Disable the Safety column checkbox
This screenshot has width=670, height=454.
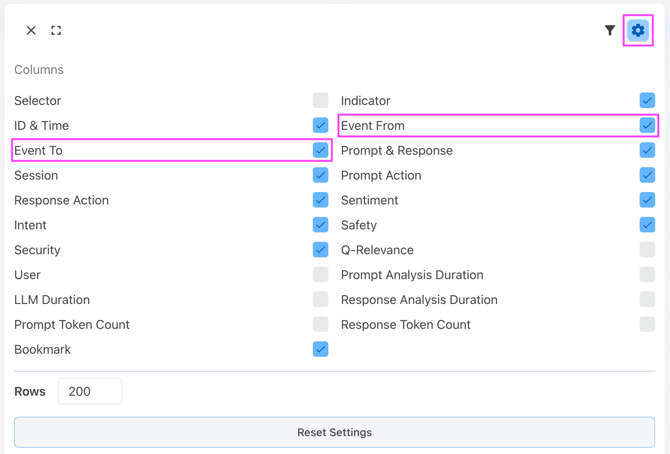[x=647, y=225]
